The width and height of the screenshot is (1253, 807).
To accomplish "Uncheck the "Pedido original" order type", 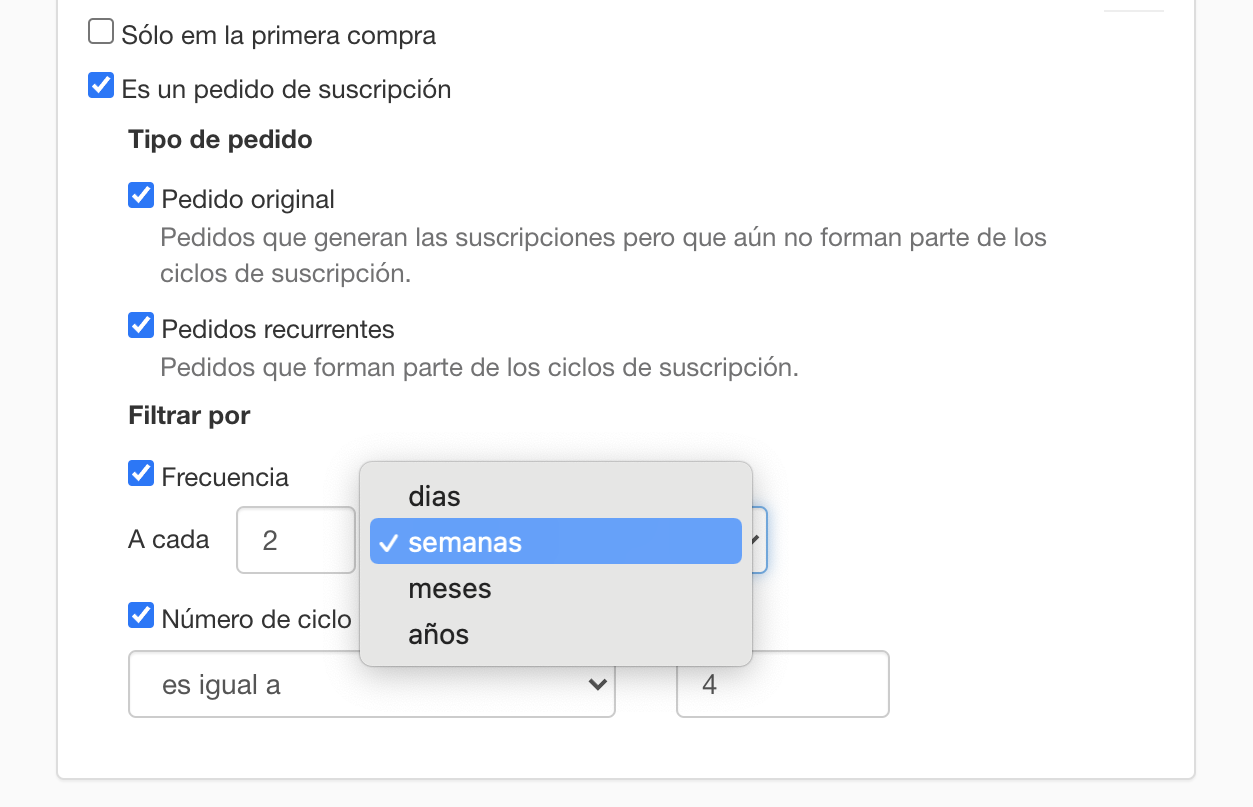I will [140, 195].
